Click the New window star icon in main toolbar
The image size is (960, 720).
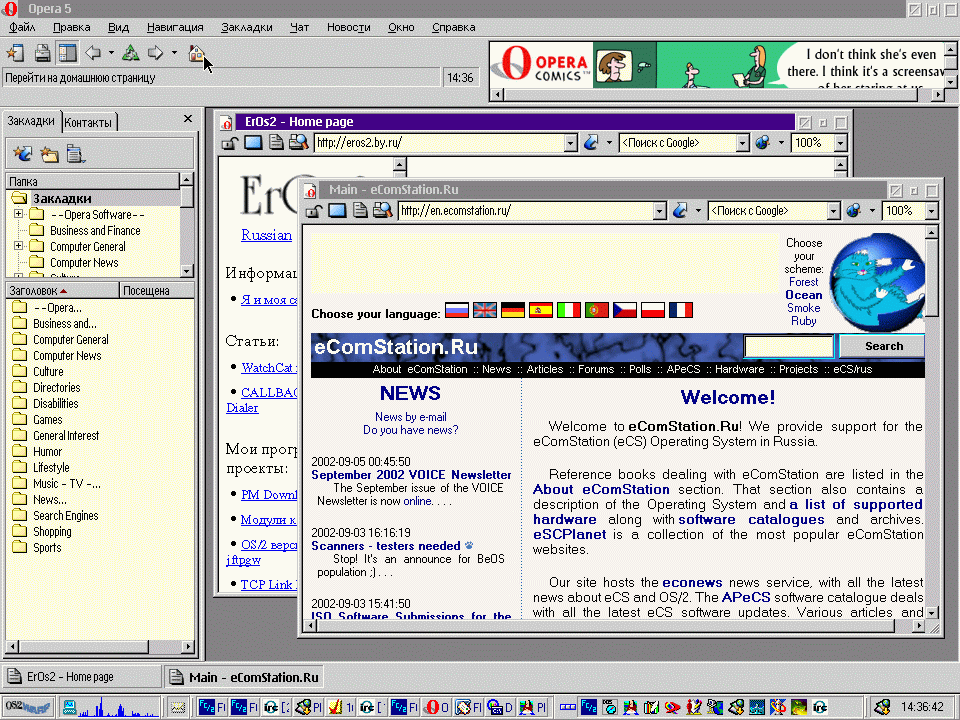(x=15, y=53)
